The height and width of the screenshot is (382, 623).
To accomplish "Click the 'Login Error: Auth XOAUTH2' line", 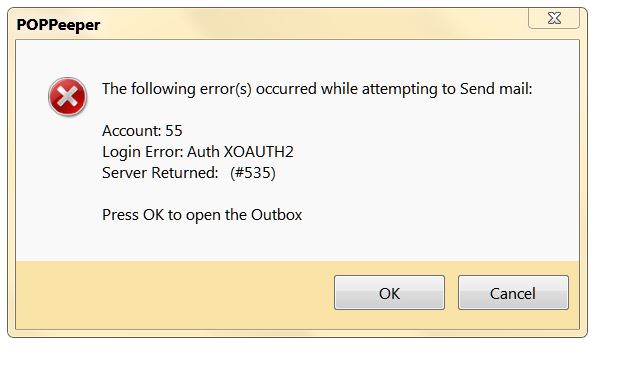I will (x=198, y=152).
